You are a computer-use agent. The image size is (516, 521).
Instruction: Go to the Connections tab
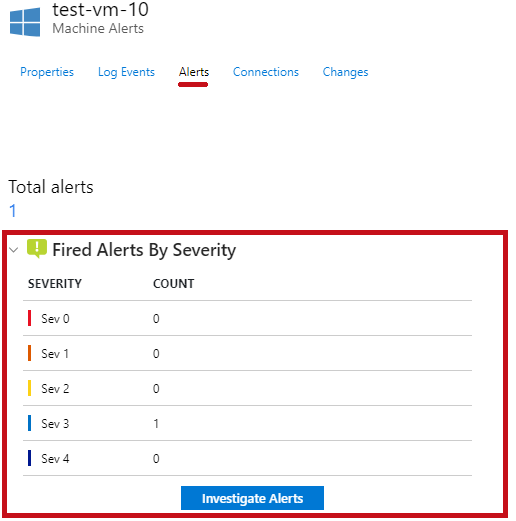tap(266, 72)
